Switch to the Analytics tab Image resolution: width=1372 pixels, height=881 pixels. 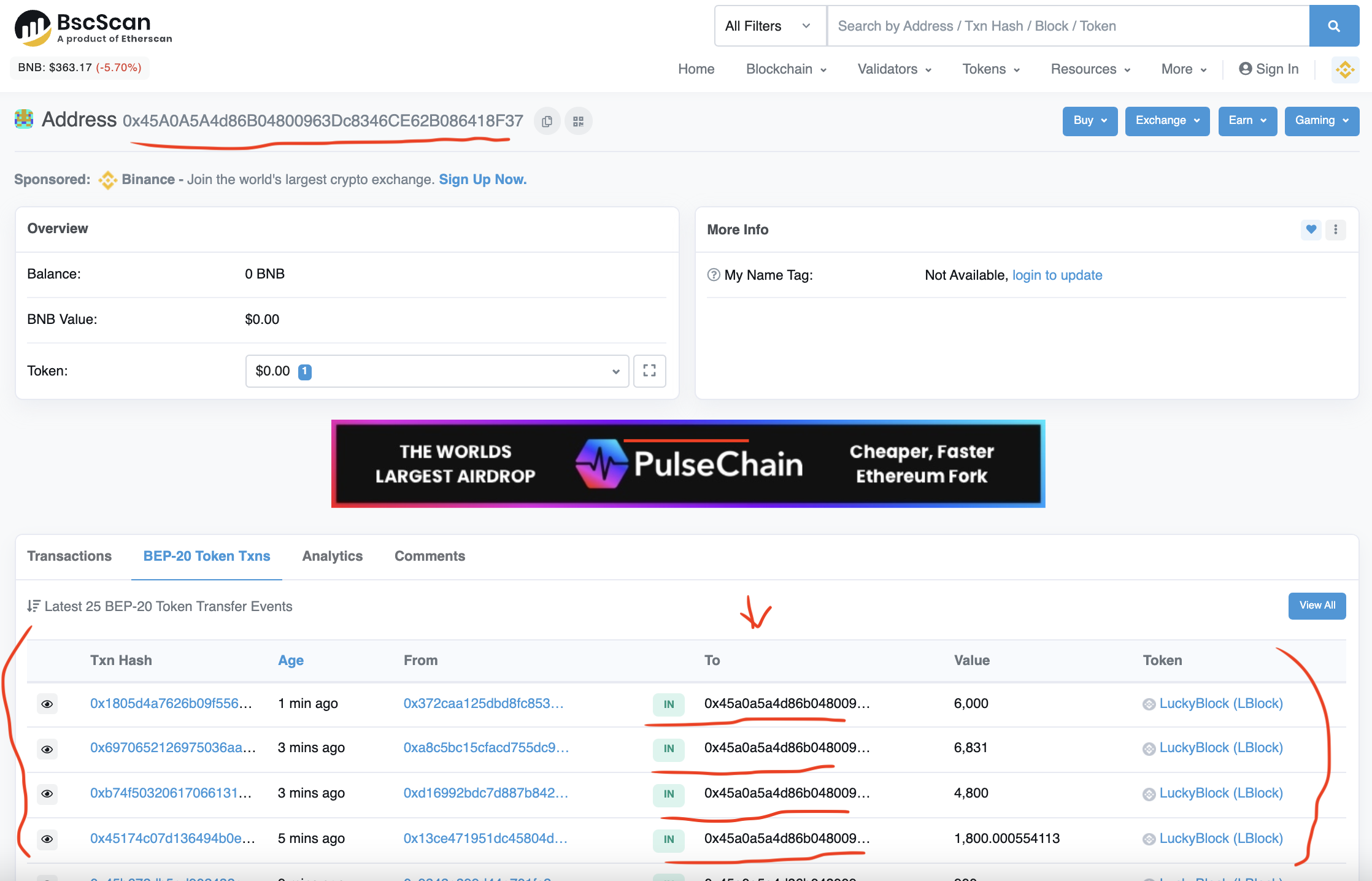(333, 556)
